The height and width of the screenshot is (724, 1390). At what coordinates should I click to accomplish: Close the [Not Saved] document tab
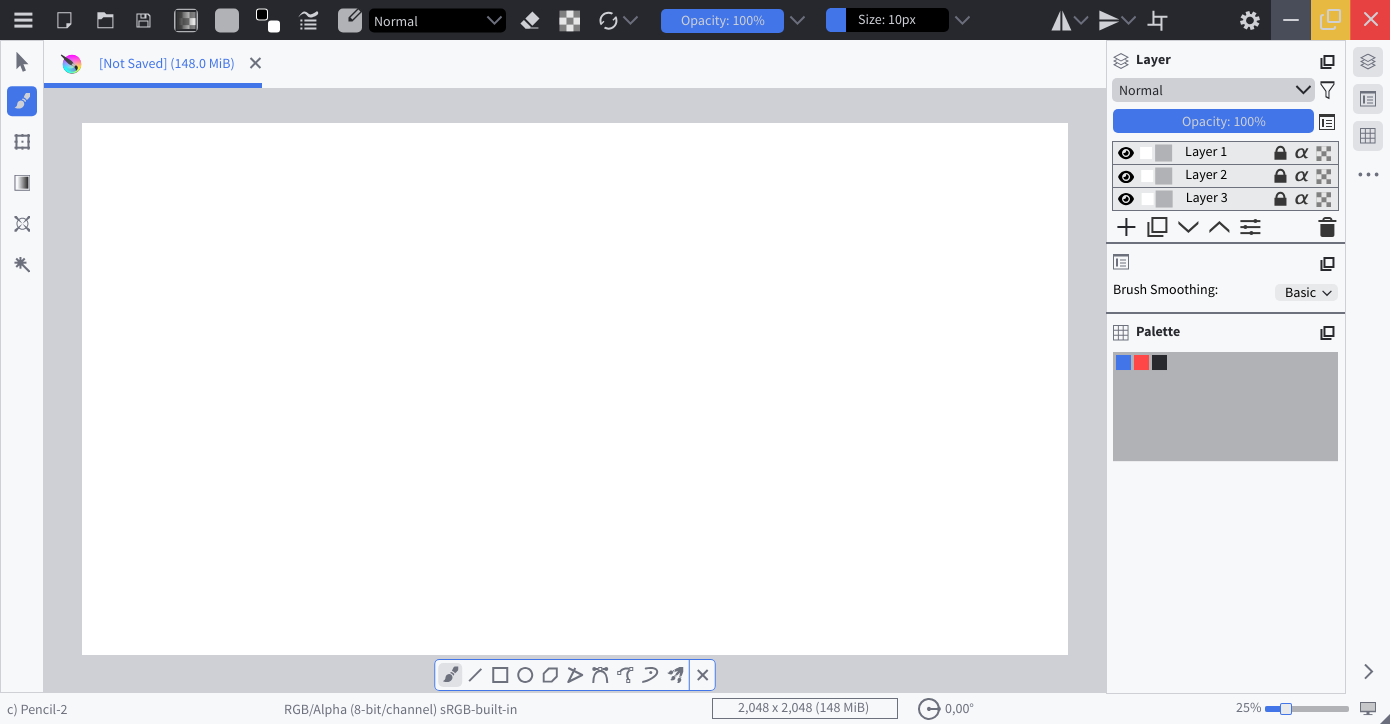255,63
